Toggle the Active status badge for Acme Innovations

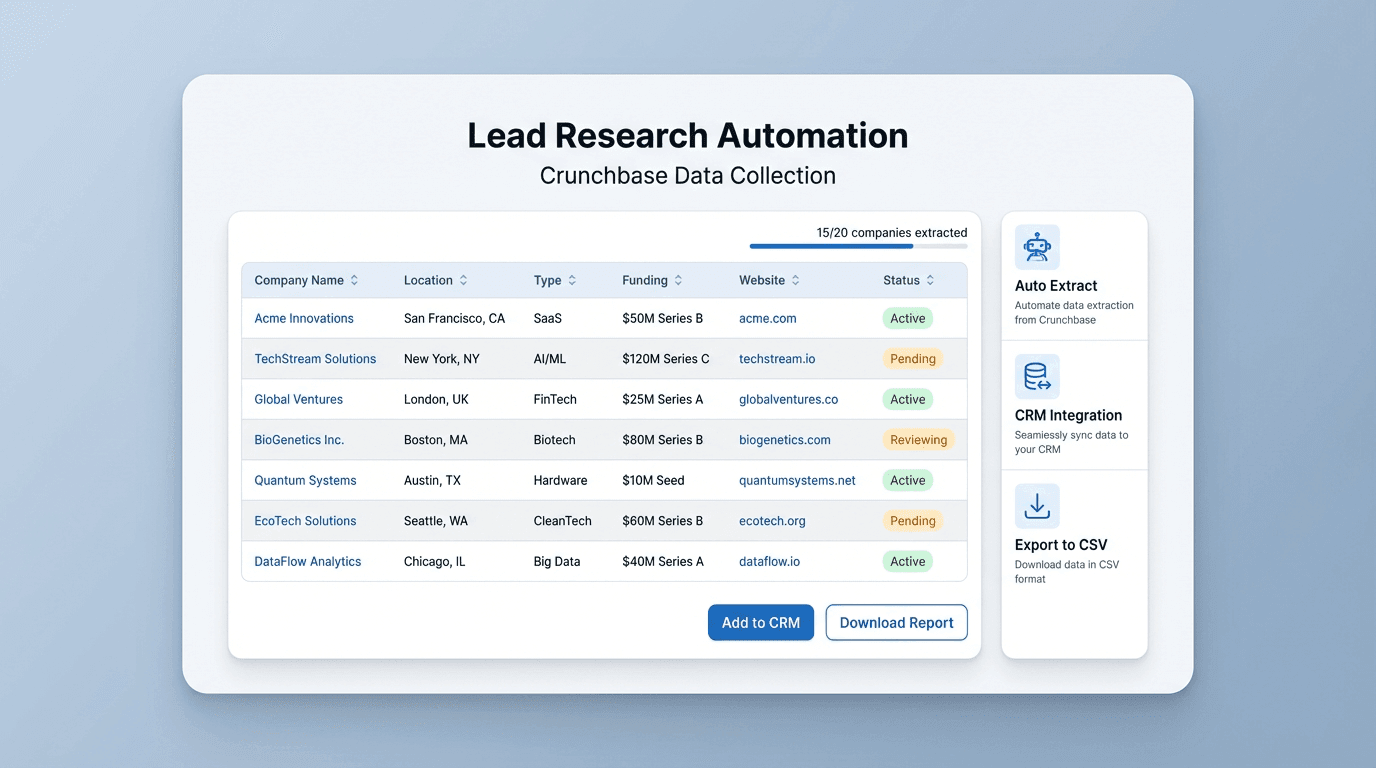[907, 317]
